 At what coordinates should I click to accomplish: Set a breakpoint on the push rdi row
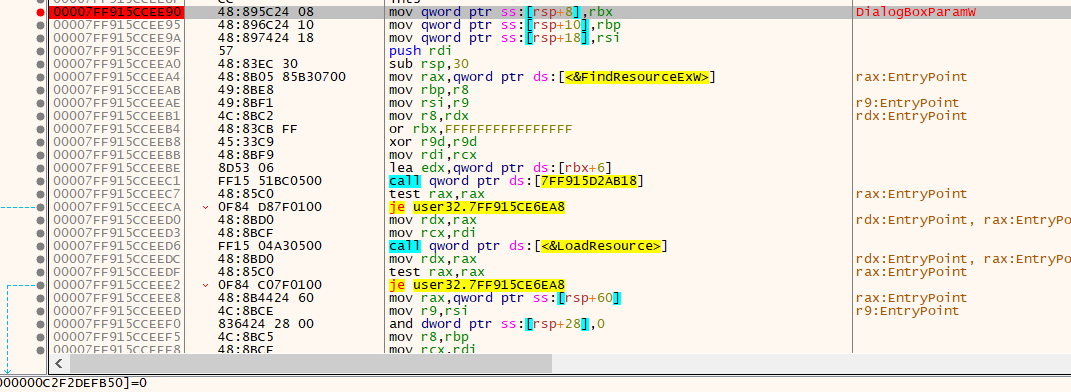41,51
